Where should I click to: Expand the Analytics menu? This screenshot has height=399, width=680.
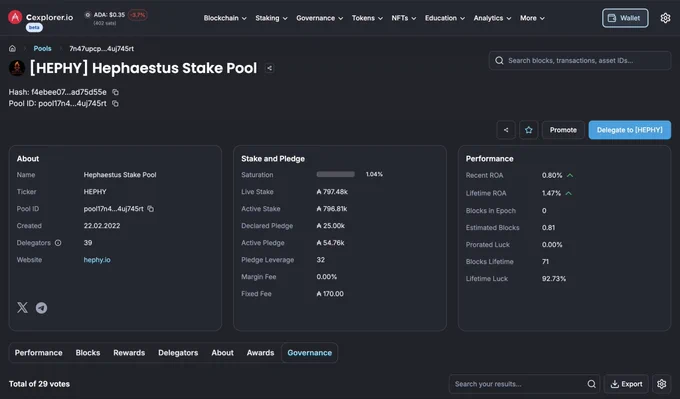[x=492, y=18]
